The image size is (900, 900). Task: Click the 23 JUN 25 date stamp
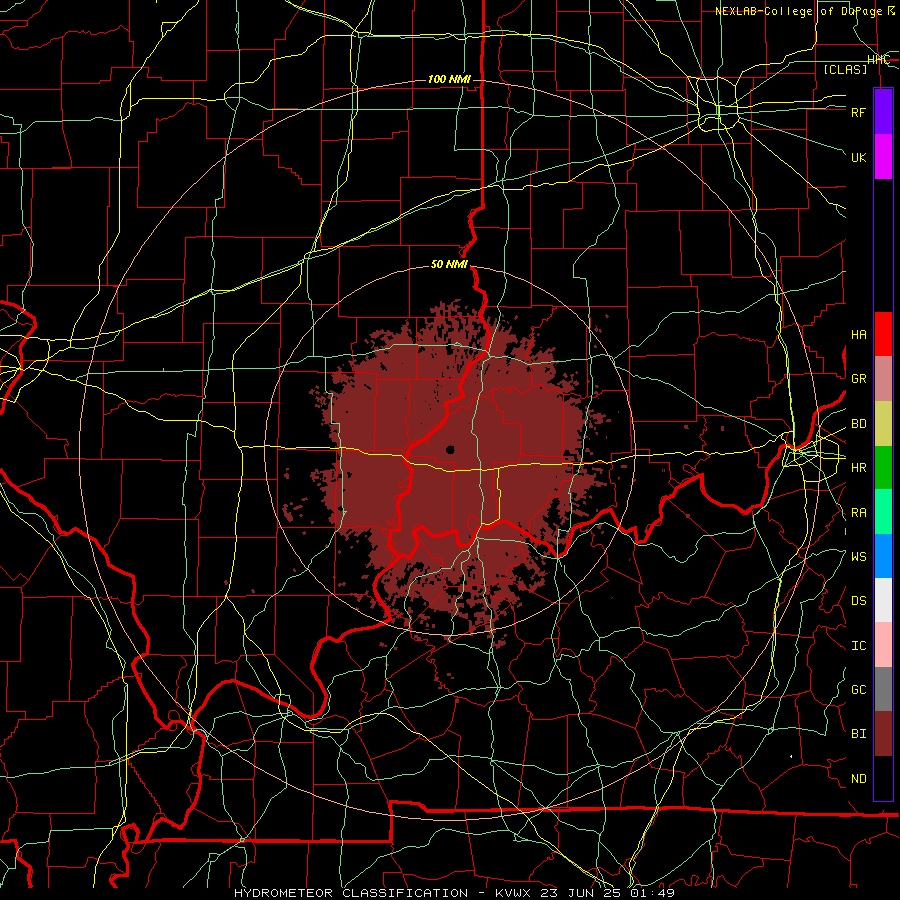[580, 893]
